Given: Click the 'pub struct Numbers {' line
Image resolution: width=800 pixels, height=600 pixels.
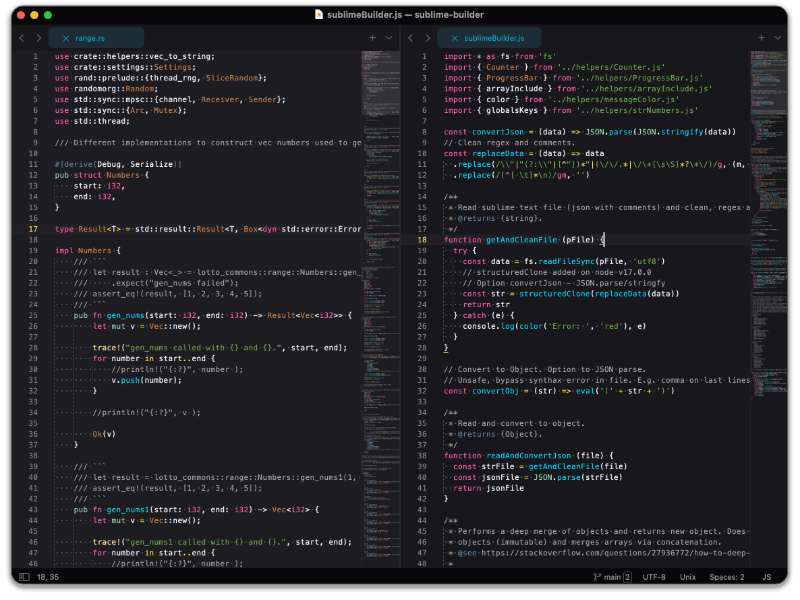Looking at the screenshot, I should [x=102, y=175].
